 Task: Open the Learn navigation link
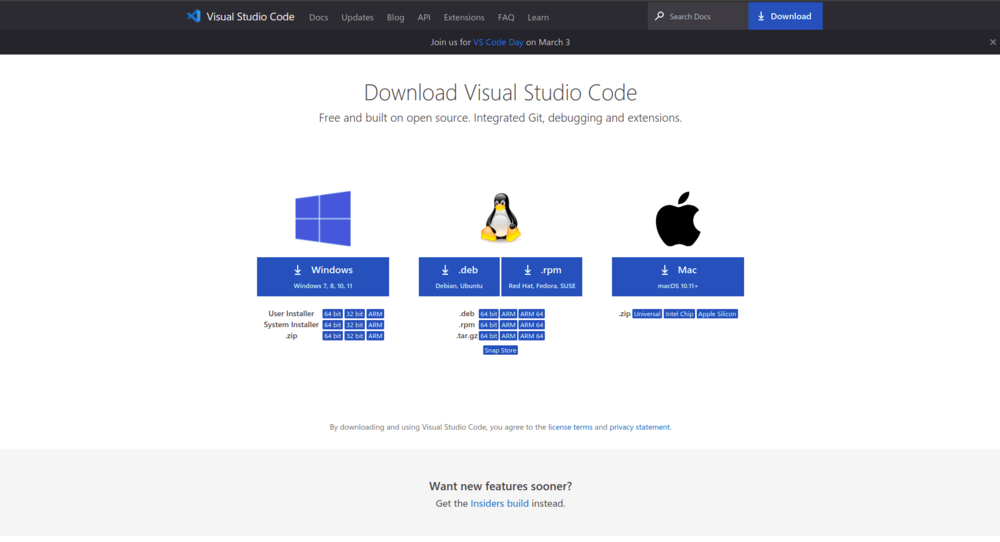point(538,17)
